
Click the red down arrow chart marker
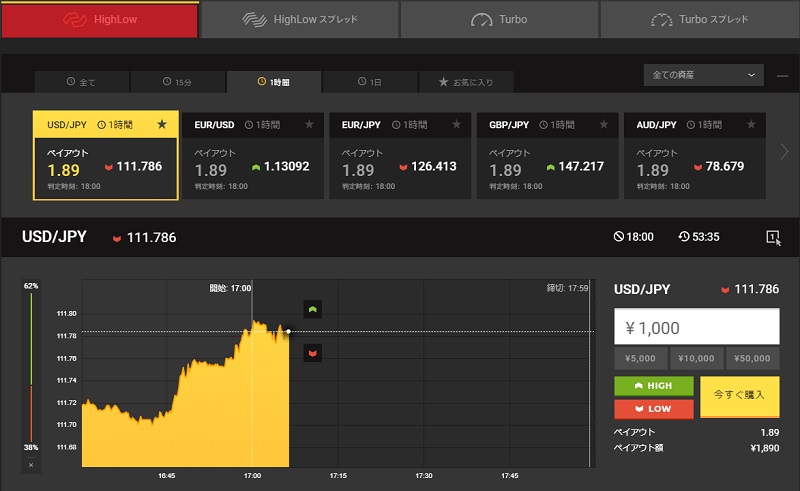click(x=313, y=353)
